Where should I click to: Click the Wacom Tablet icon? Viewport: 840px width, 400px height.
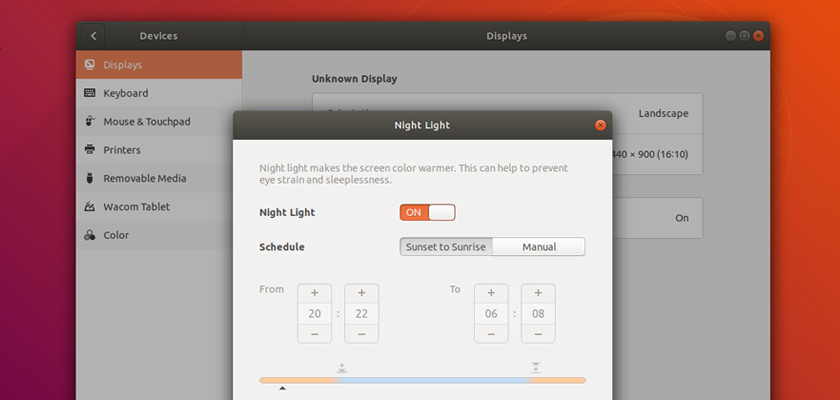click(x=90, y=207)
